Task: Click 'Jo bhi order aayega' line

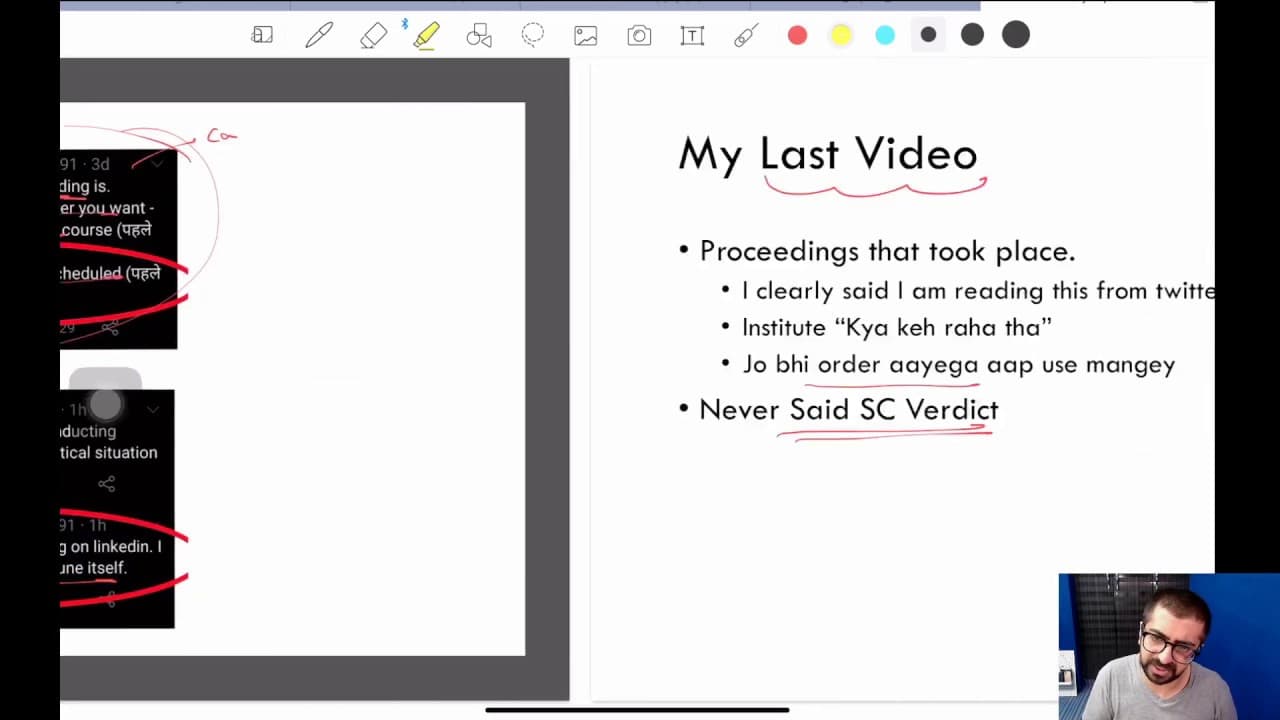Action: pyautogui.click(x=959, y=365)
